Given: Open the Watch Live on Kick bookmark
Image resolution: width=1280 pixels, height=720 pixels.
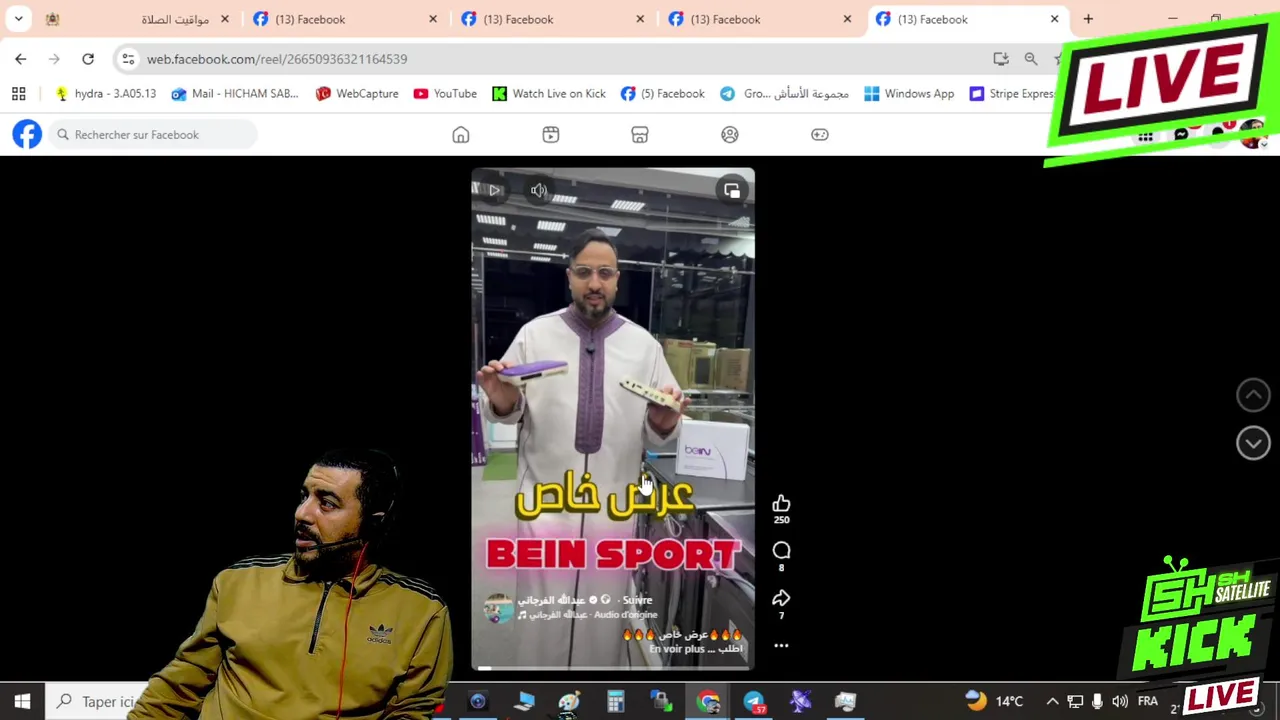Looking at the screenshot, I should [548, 94].
